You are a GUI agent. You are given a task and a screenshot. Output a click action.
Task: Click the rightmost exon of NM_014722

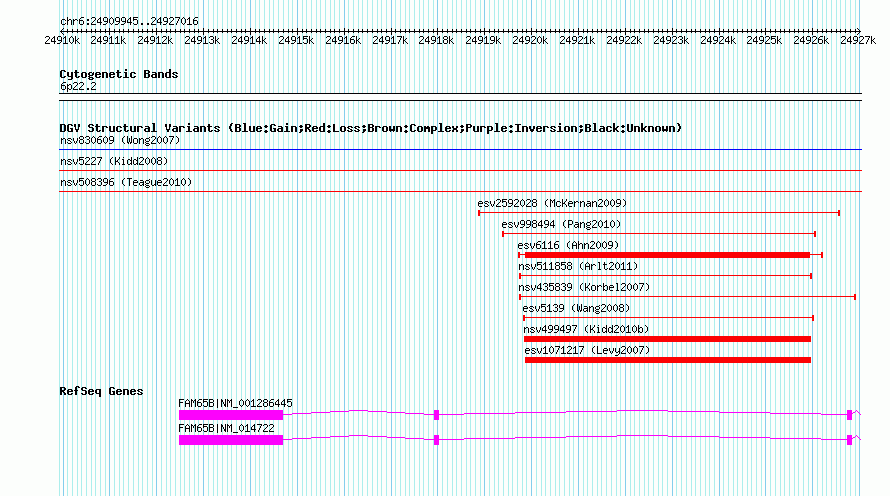(x=850, y=440)
